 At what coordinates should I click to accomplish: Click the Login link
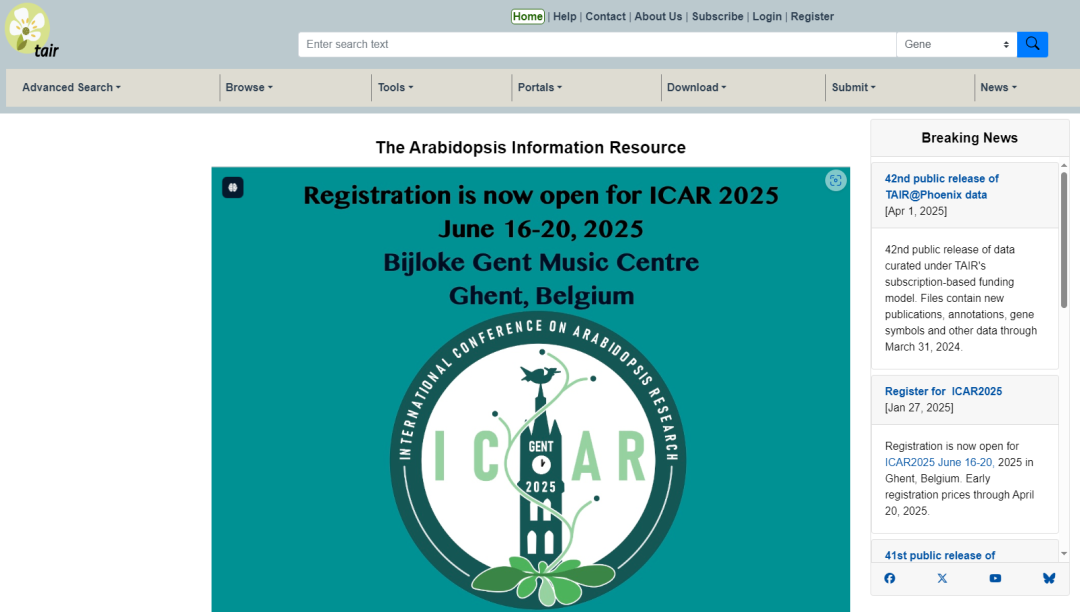point(767,17)
